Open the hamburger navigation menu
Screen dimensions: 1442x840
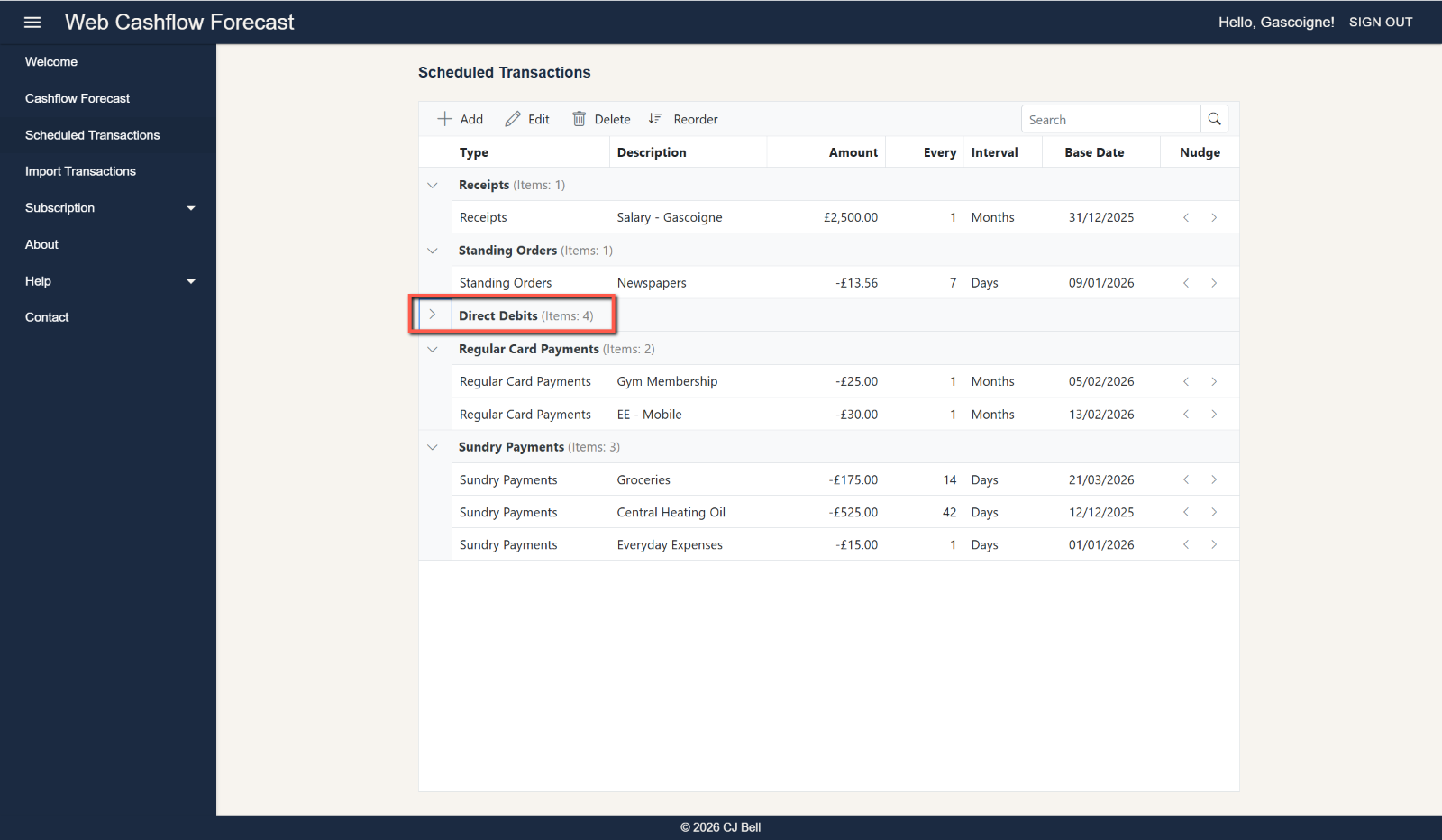click(32, 23)
